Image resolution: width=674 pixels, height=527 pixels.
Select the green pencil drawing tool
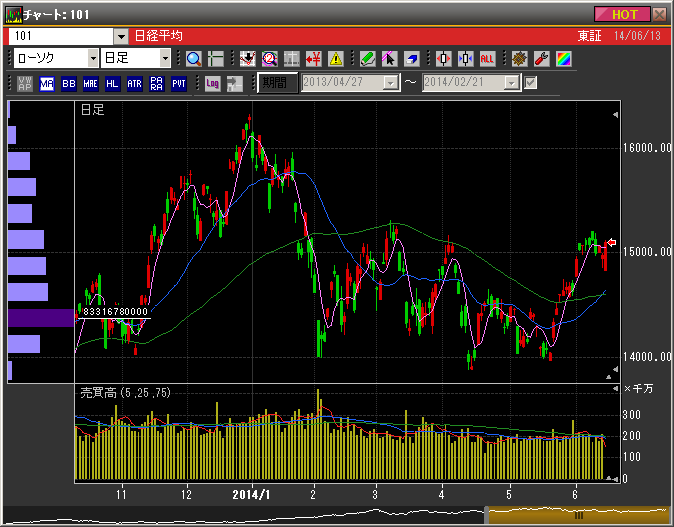coord(367,59)
